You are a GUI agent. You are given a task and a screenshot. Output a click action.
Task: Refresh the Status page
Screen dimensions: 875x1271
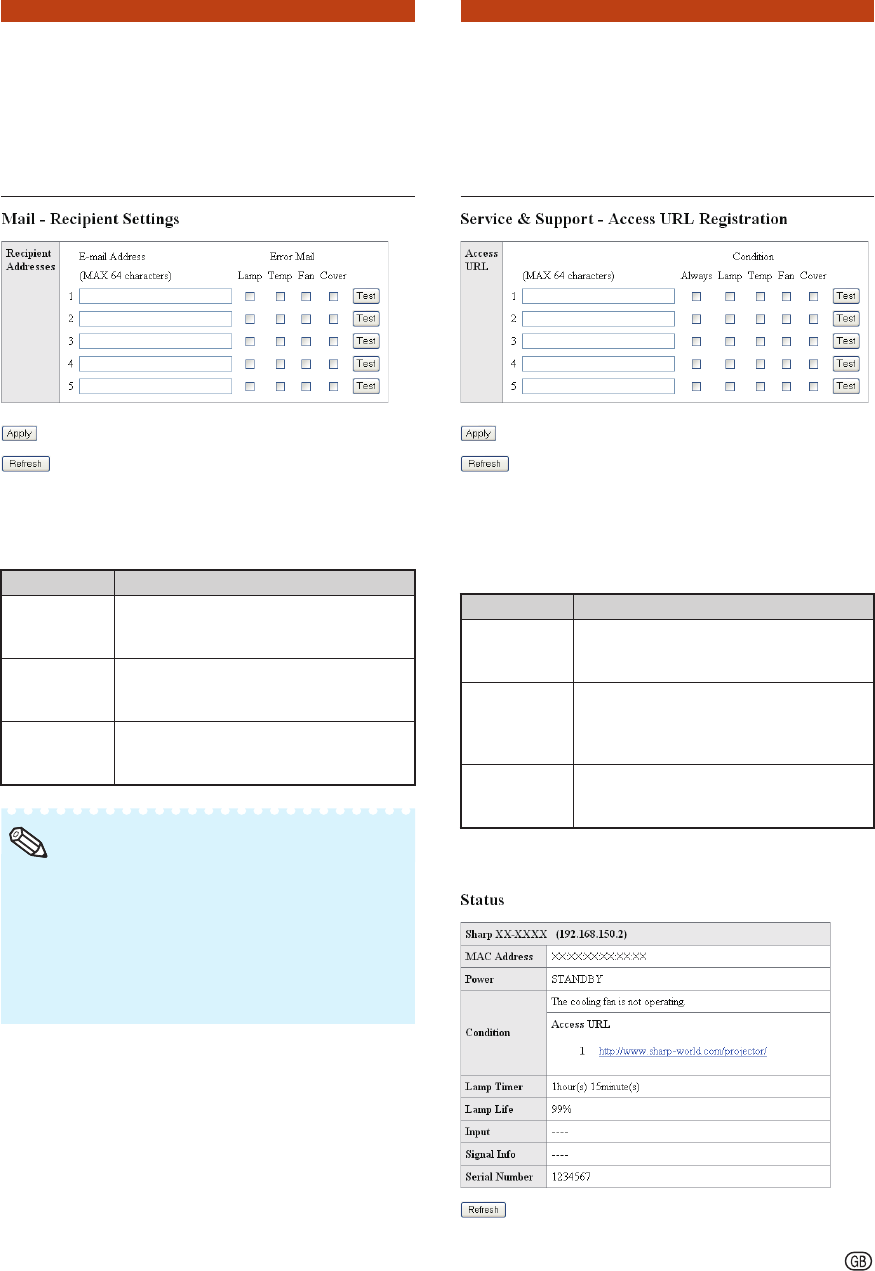[x=483, y=1210]
